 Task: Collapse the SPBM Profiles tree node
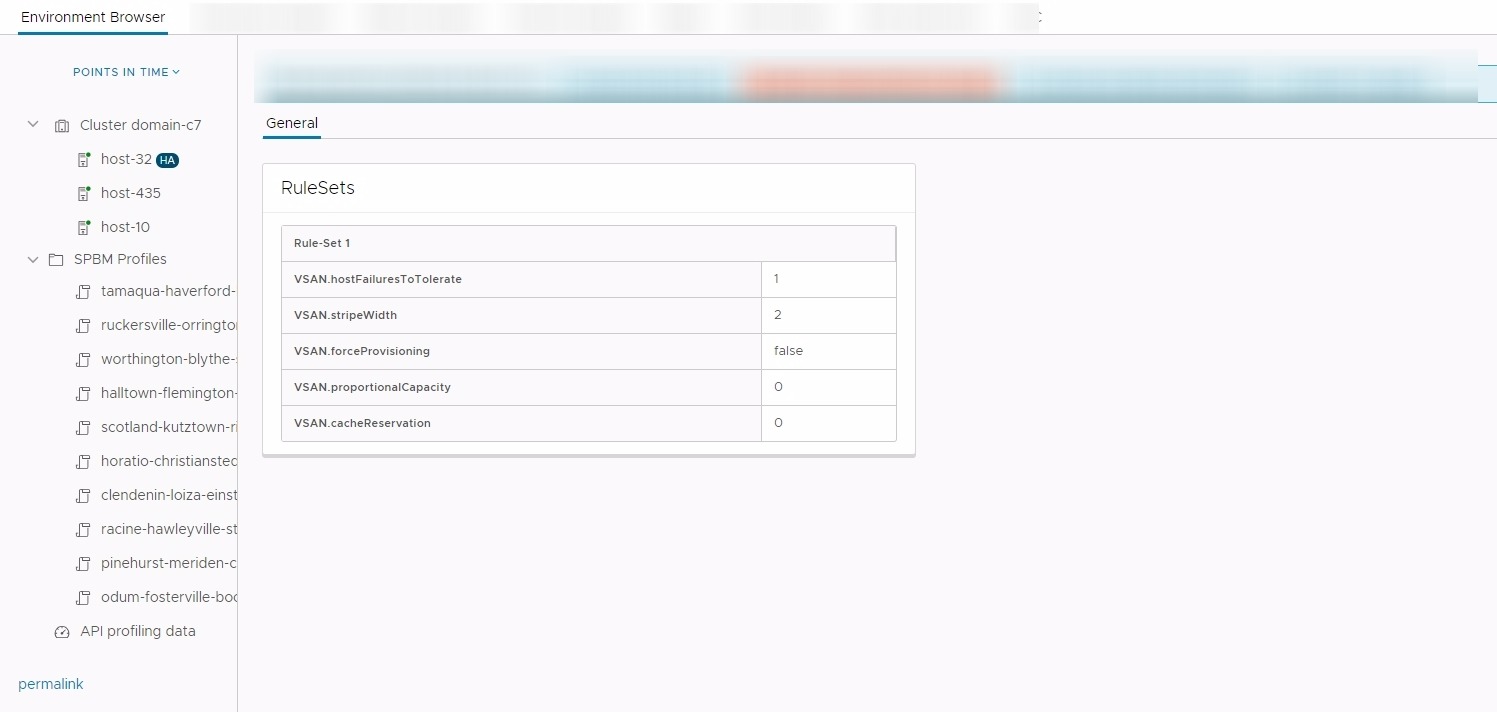(33, 259)
